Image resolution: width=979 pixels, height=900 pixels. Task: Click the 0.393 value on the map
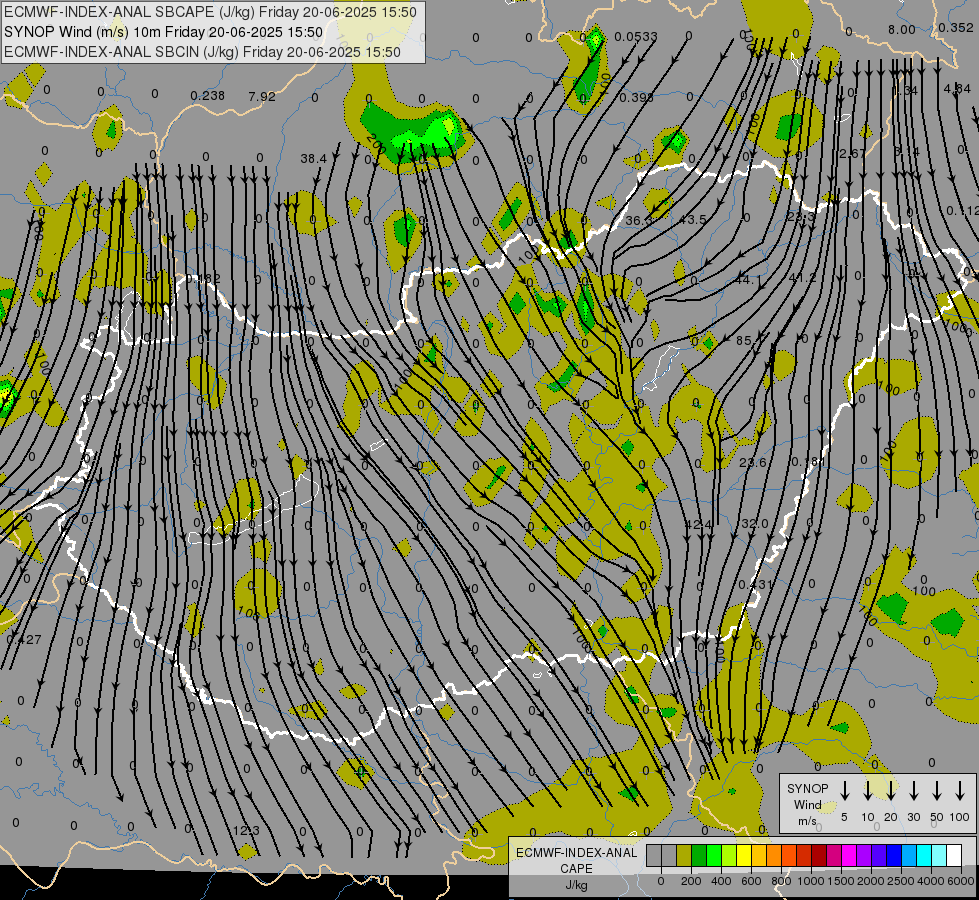tap(636, 97)
